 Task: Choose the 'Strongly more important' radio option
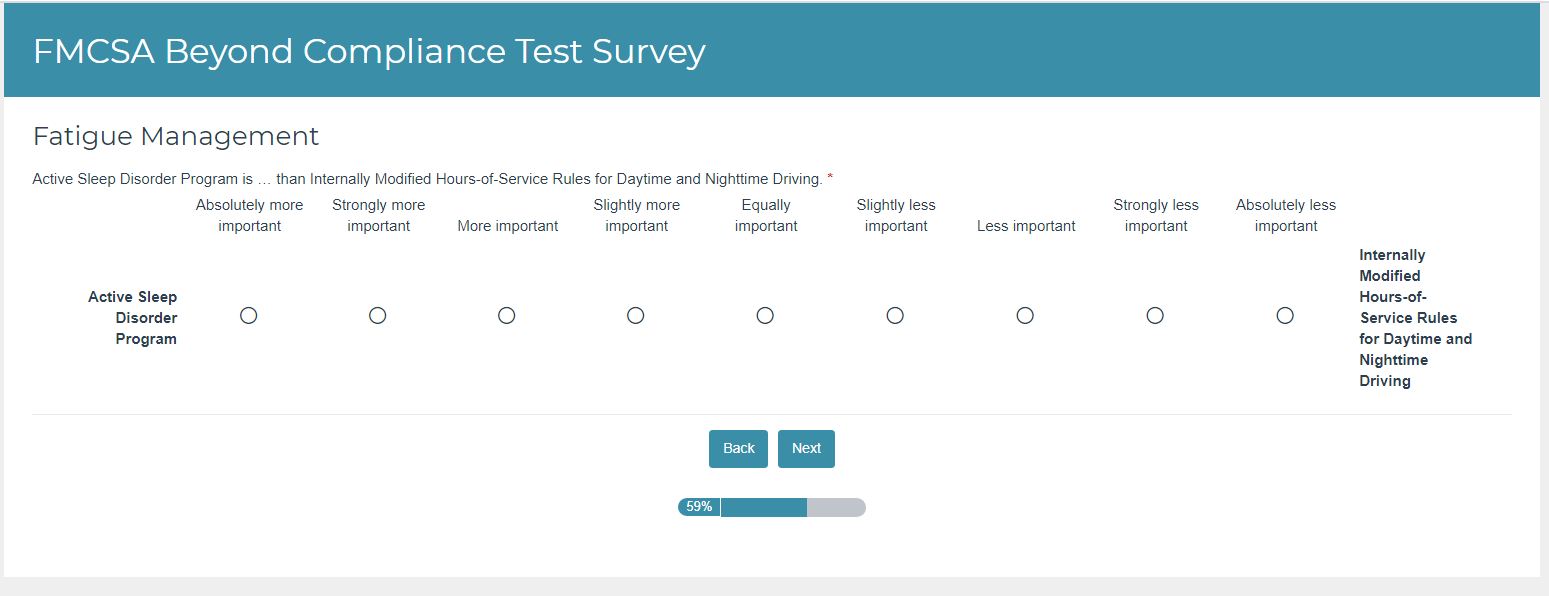(x=378, y=315)
